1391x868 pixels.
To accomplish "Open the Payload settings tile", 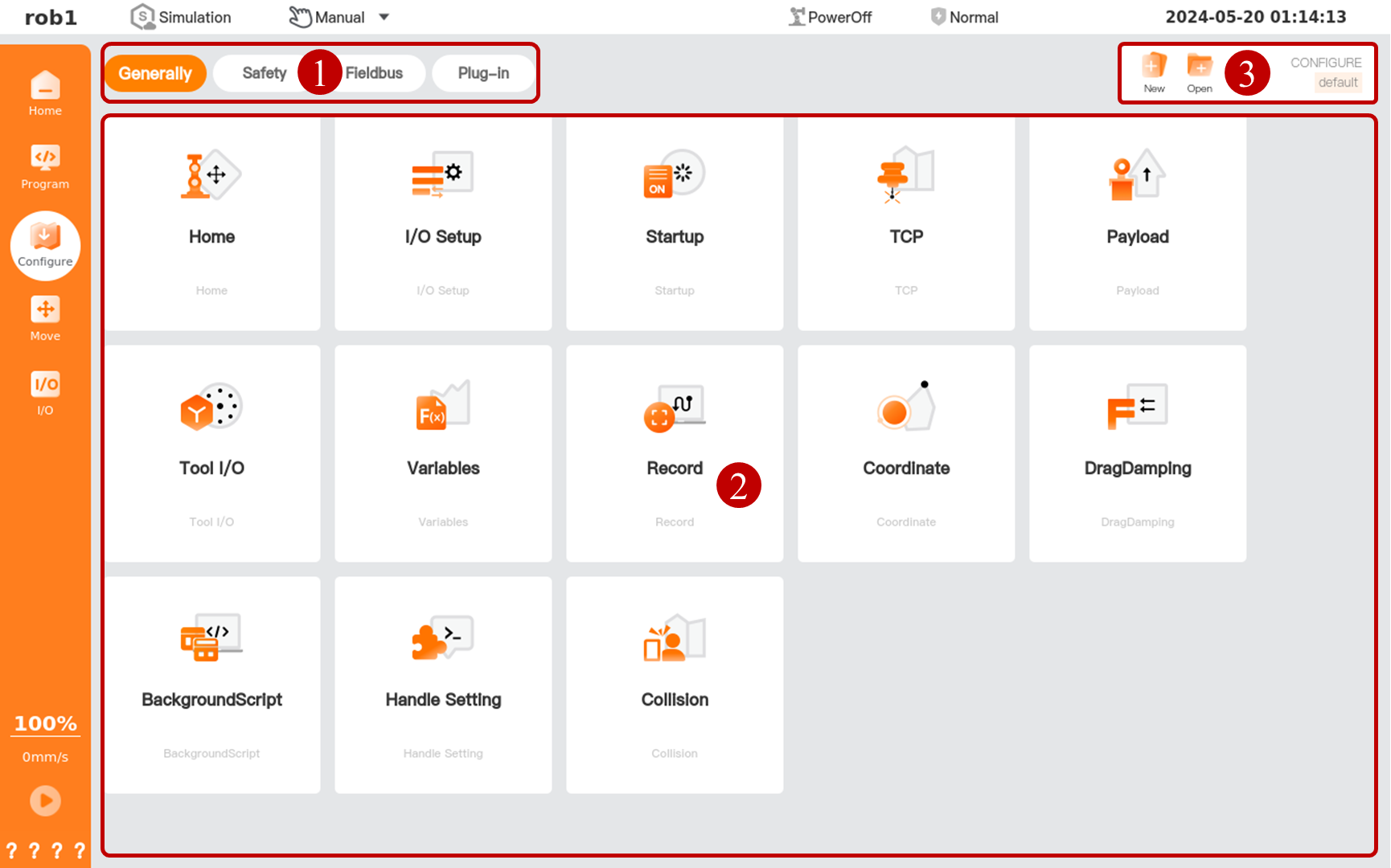I will coord(1138,223).
